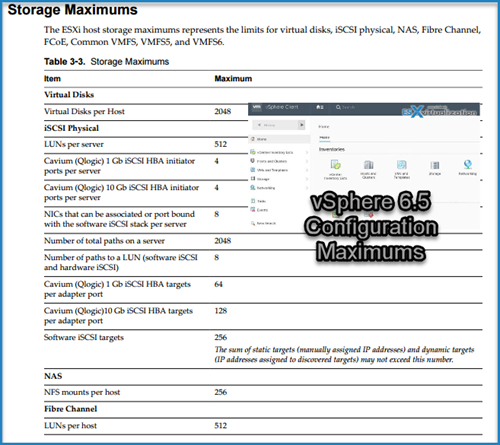
Task: Click the 64 maximum value
Action: [x=218, y=284]
